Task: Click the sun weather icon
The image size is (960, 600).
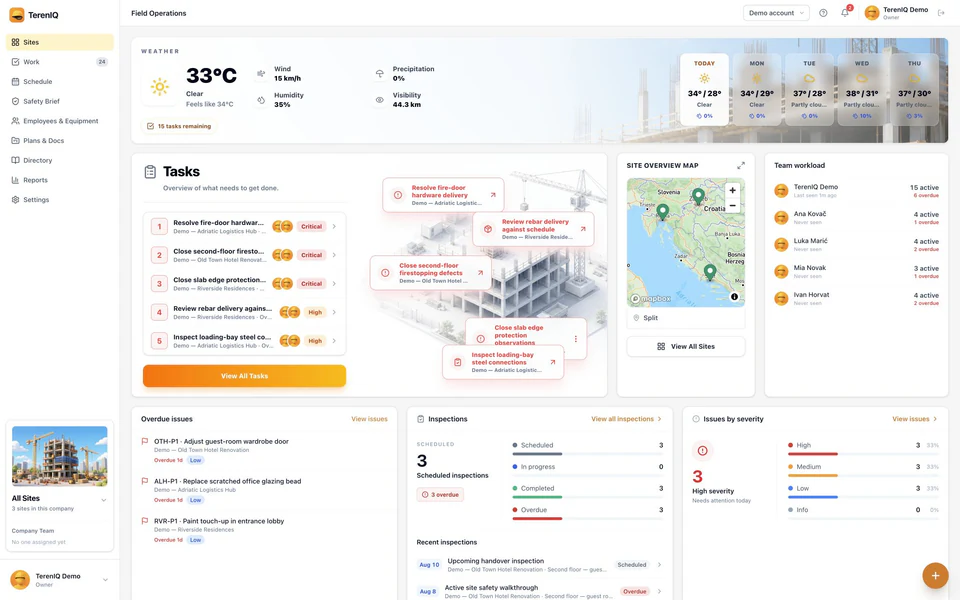Action: [159, 87]
